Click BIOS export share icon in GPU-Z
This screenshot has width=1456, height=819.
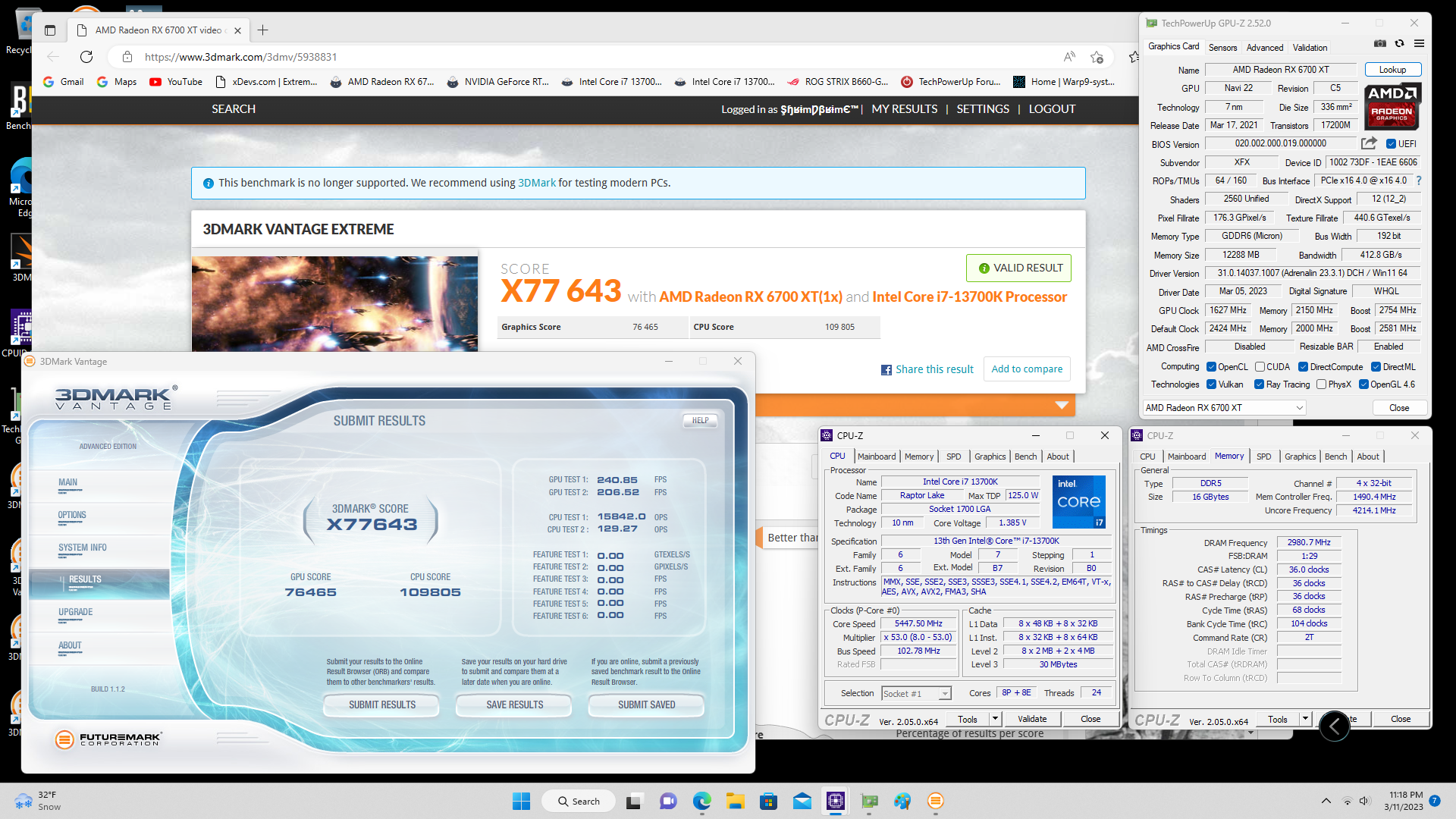click(1369, 143)
